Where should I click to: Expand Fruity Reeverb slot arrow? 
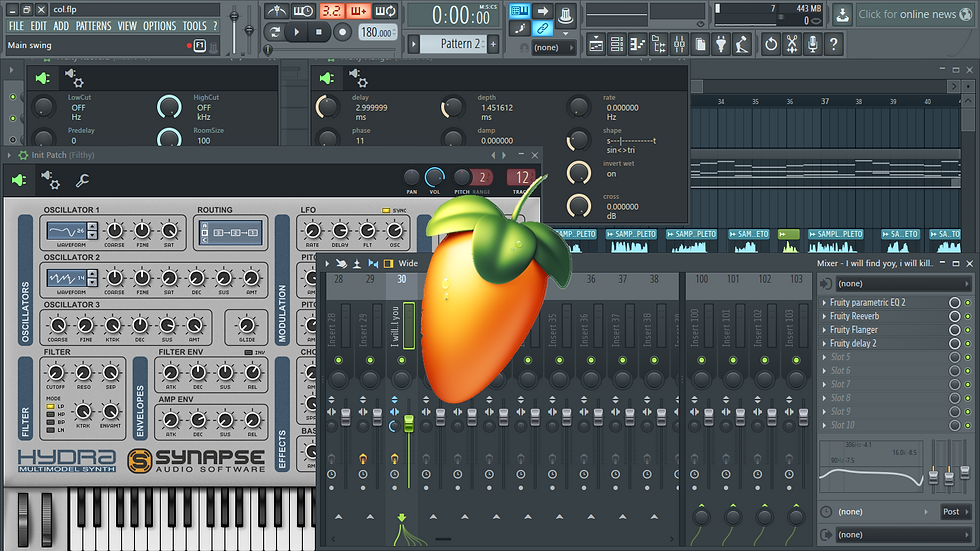coord(824,316)
